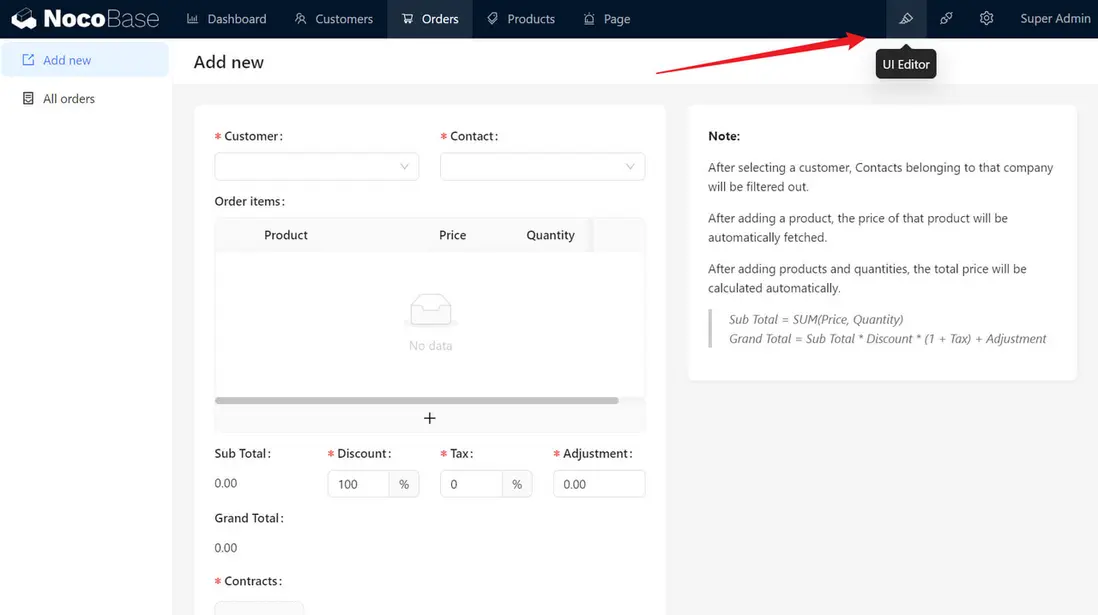This screenshot has height=615, width=1098.
Task: Switch to the Products tab
Action: coord(521,18)
